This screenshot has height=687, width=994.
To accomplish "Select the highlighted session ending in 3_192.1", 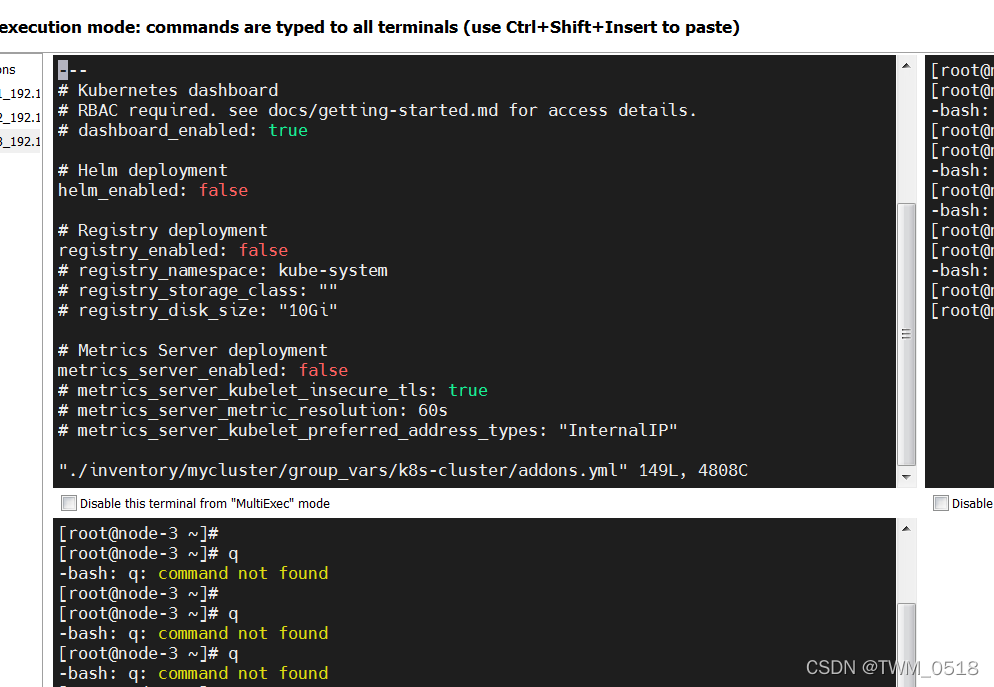I will tap(20, 141).
